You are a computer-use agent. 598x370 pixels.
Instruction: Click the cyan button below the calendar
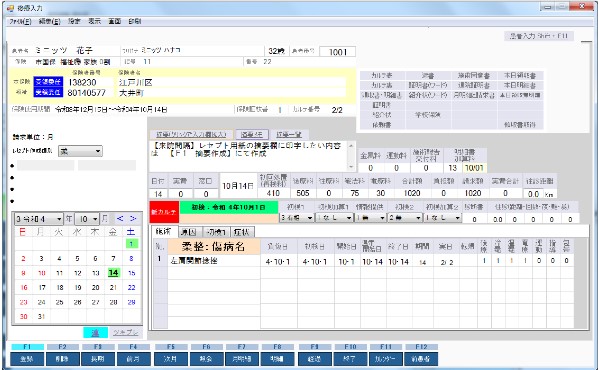click(95, 333)
